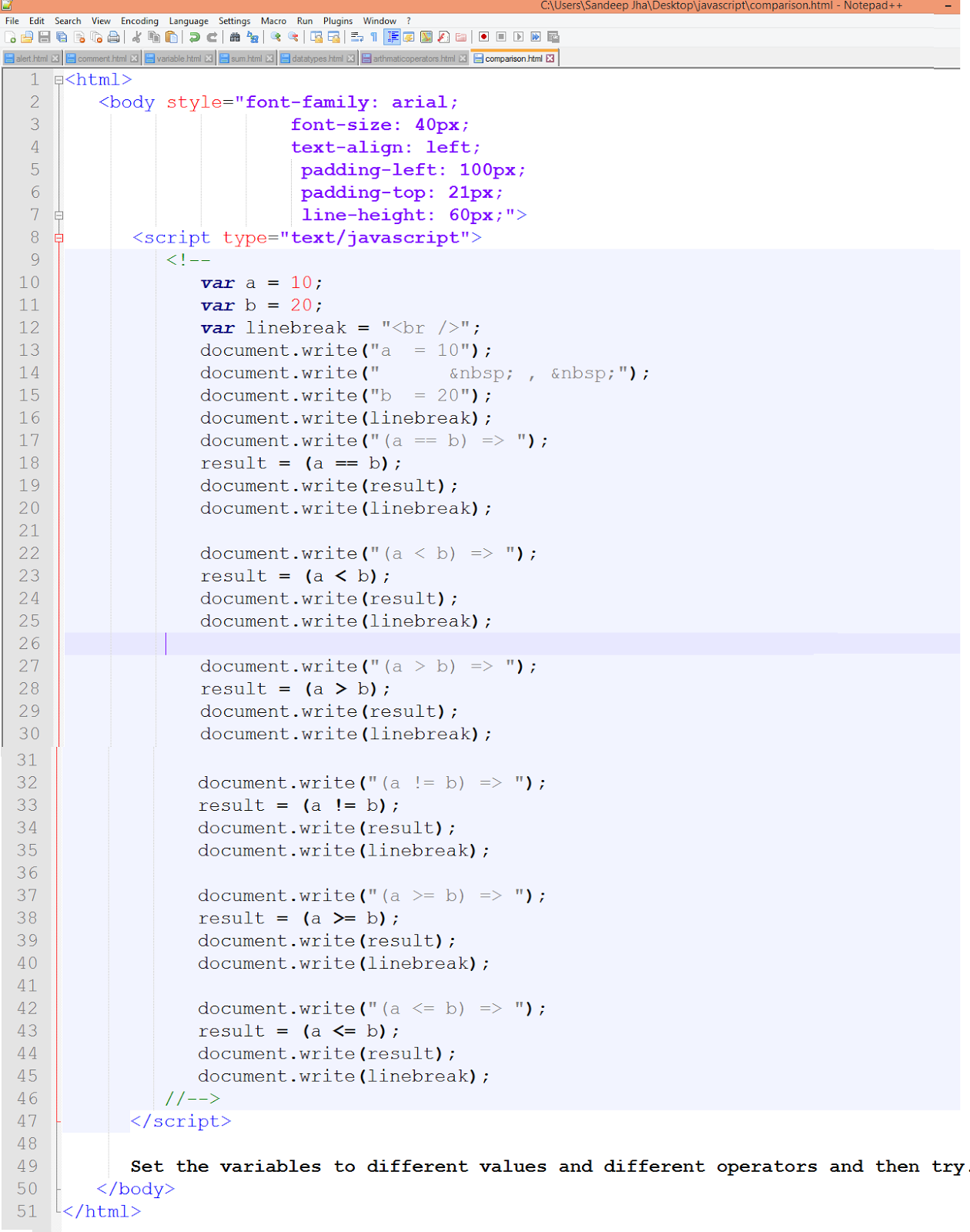Screen dimensions: 970x1232
Task: Open the Folder as Workspace icon
Action: click(461, 37)
